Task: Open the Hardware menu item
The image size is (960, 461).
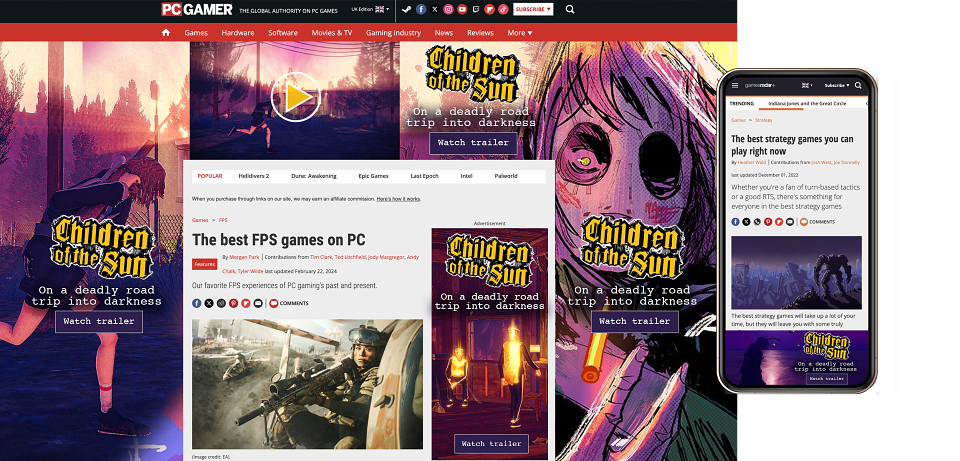Action: tap(238, 32)
